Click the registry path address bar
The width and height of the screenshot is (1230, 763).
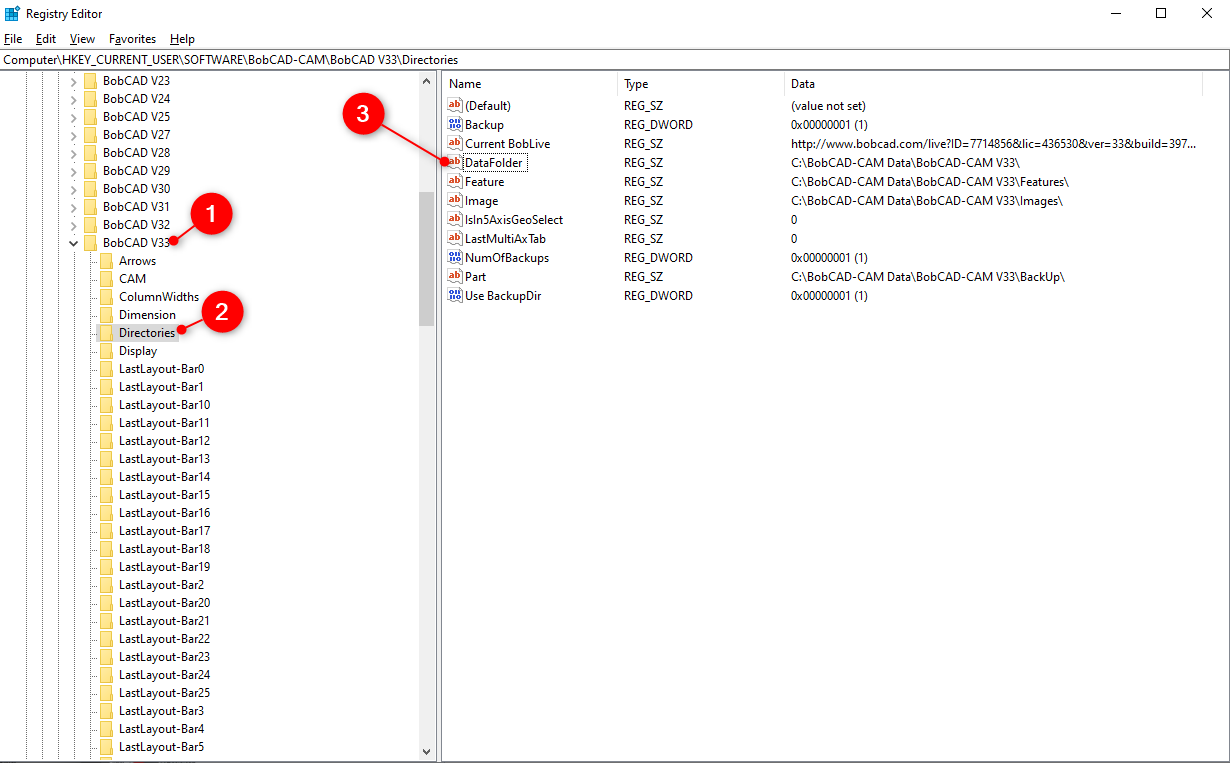[x=614, y=60]
